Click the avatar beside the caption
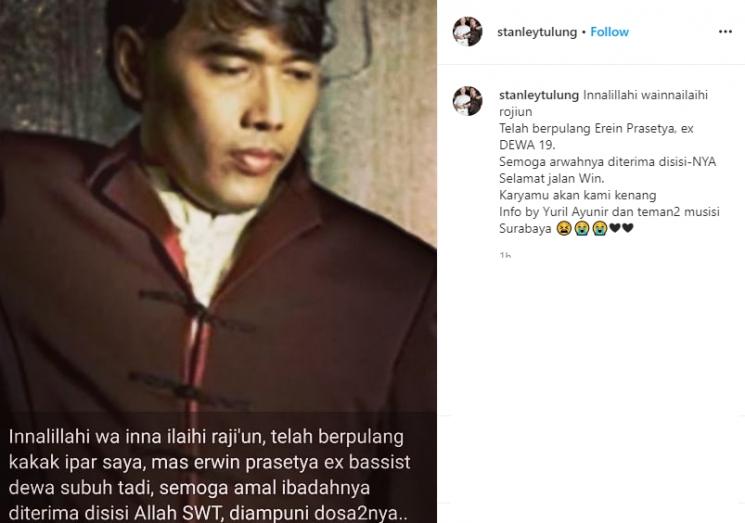The width and height of the screenshot is (745, 523). pyautogui.click(x=468, y=101)
